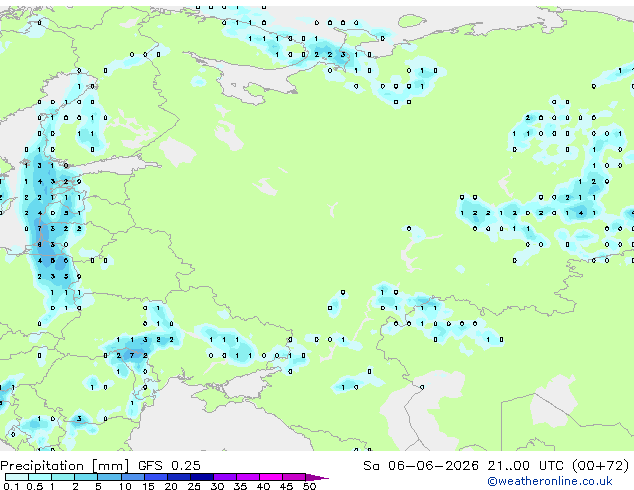Click the '0.1' legend scale value
This screenshot has width=634, height=490.
[x=11, y=486]
